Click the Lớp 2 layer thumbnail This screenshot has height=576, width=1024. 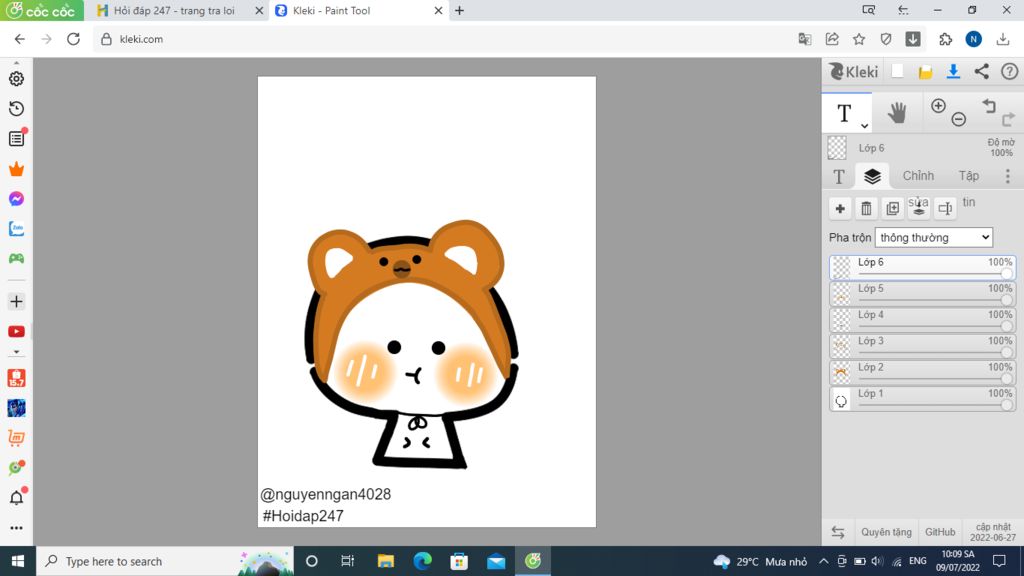pyautogui.click(x=841, y=373)
